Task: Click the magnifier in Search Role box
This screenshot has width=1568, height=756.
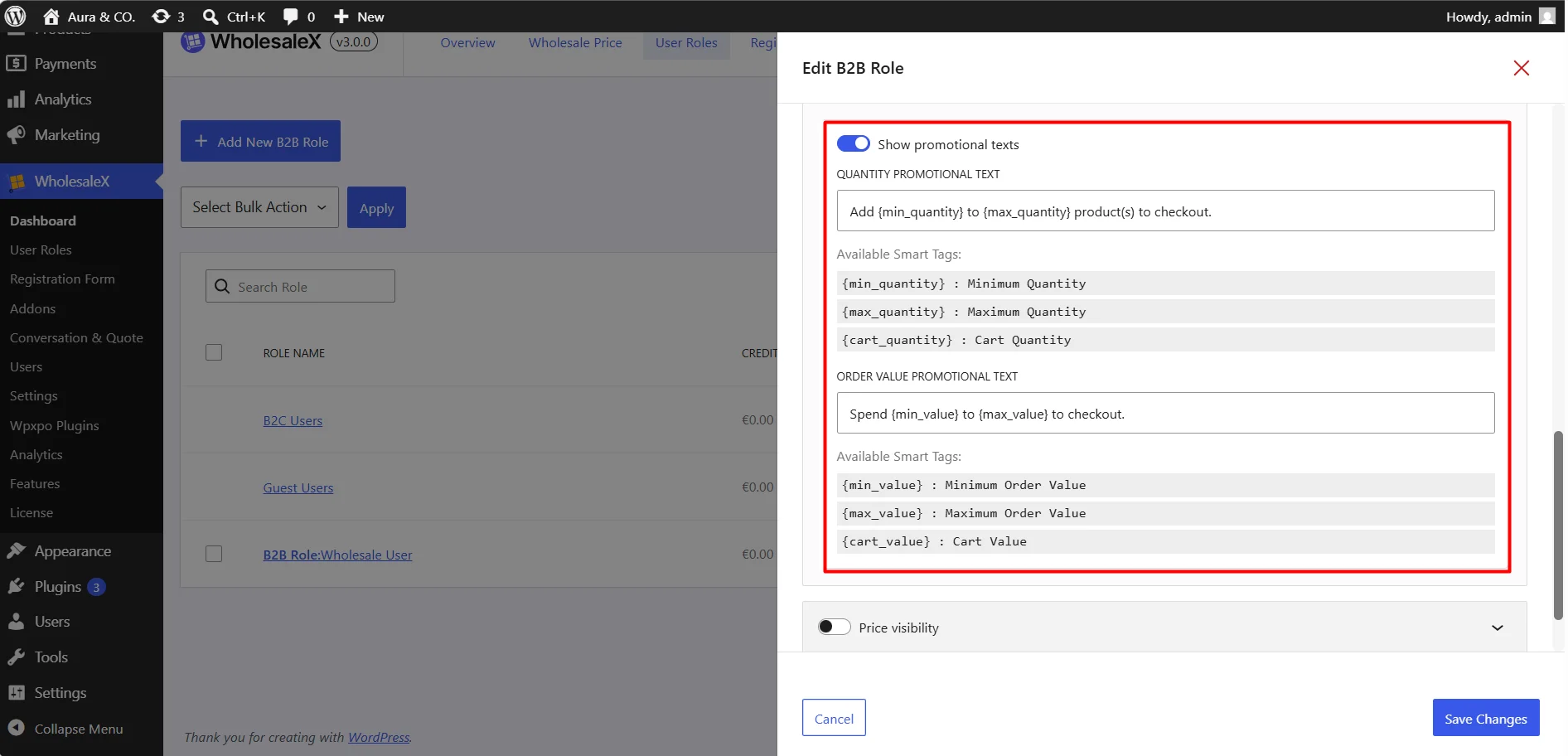Action: pos(222,286)
